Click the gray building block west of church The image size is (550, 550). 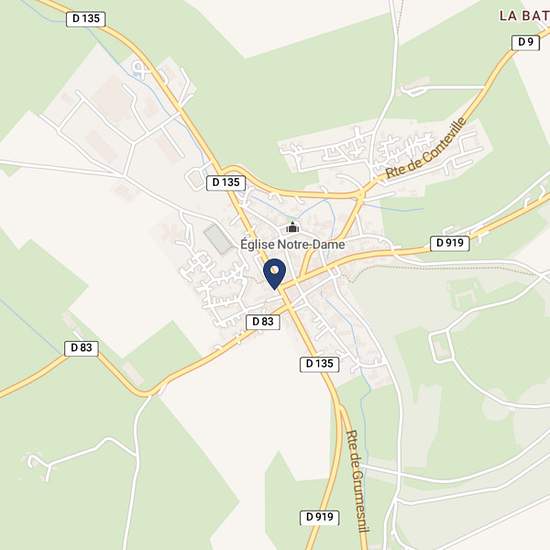pyautogui.click(x=219, y=239)
